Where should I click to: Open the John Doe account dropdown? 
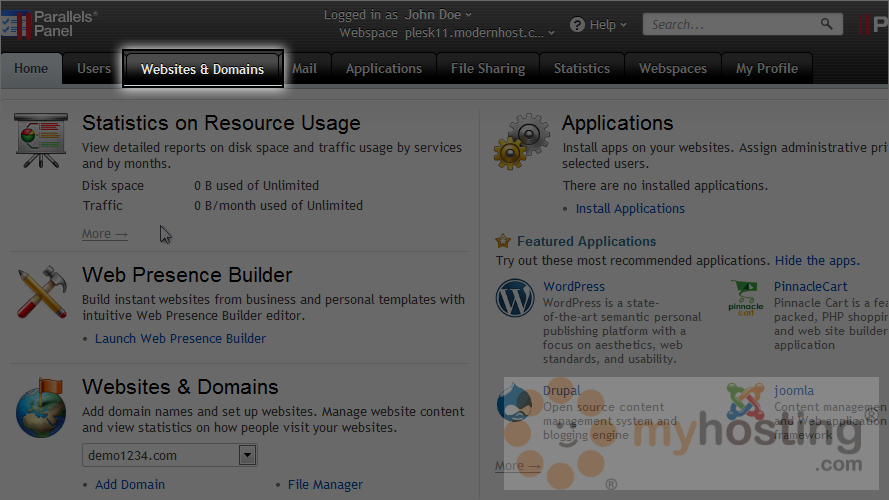coord(438,15)
